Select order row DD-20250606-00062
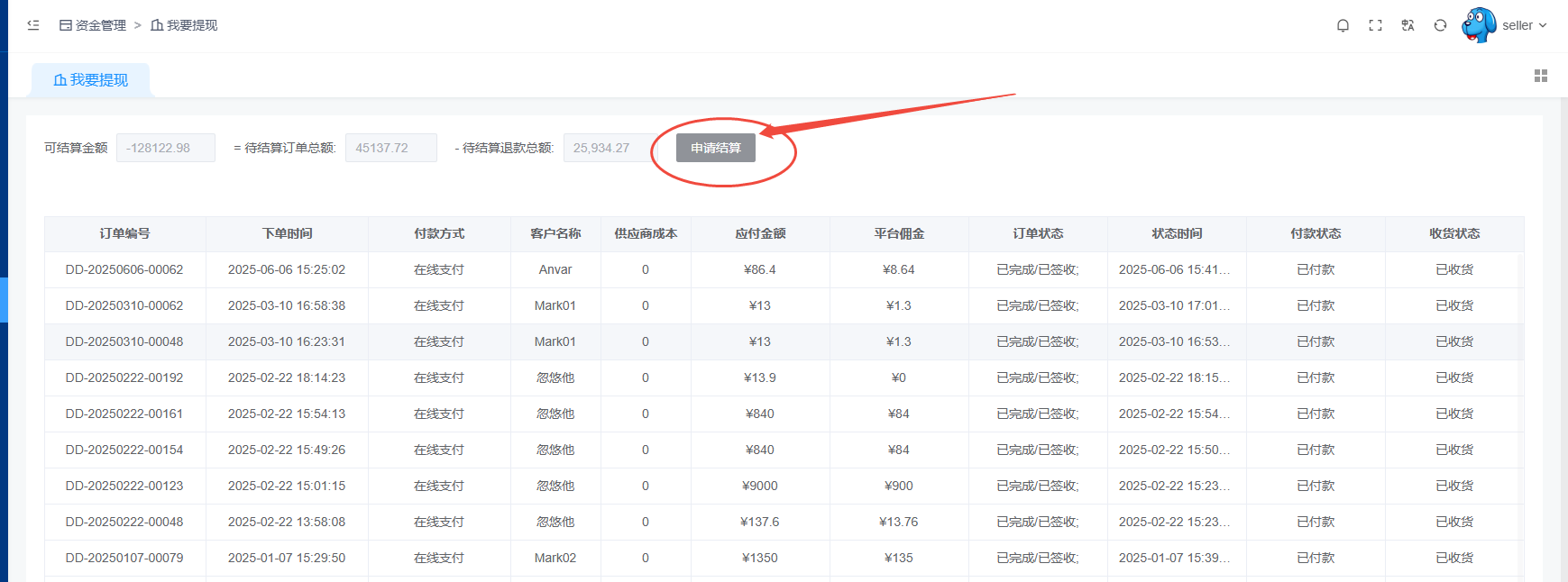Viewport: 1568px width, 582px height. 124,269
